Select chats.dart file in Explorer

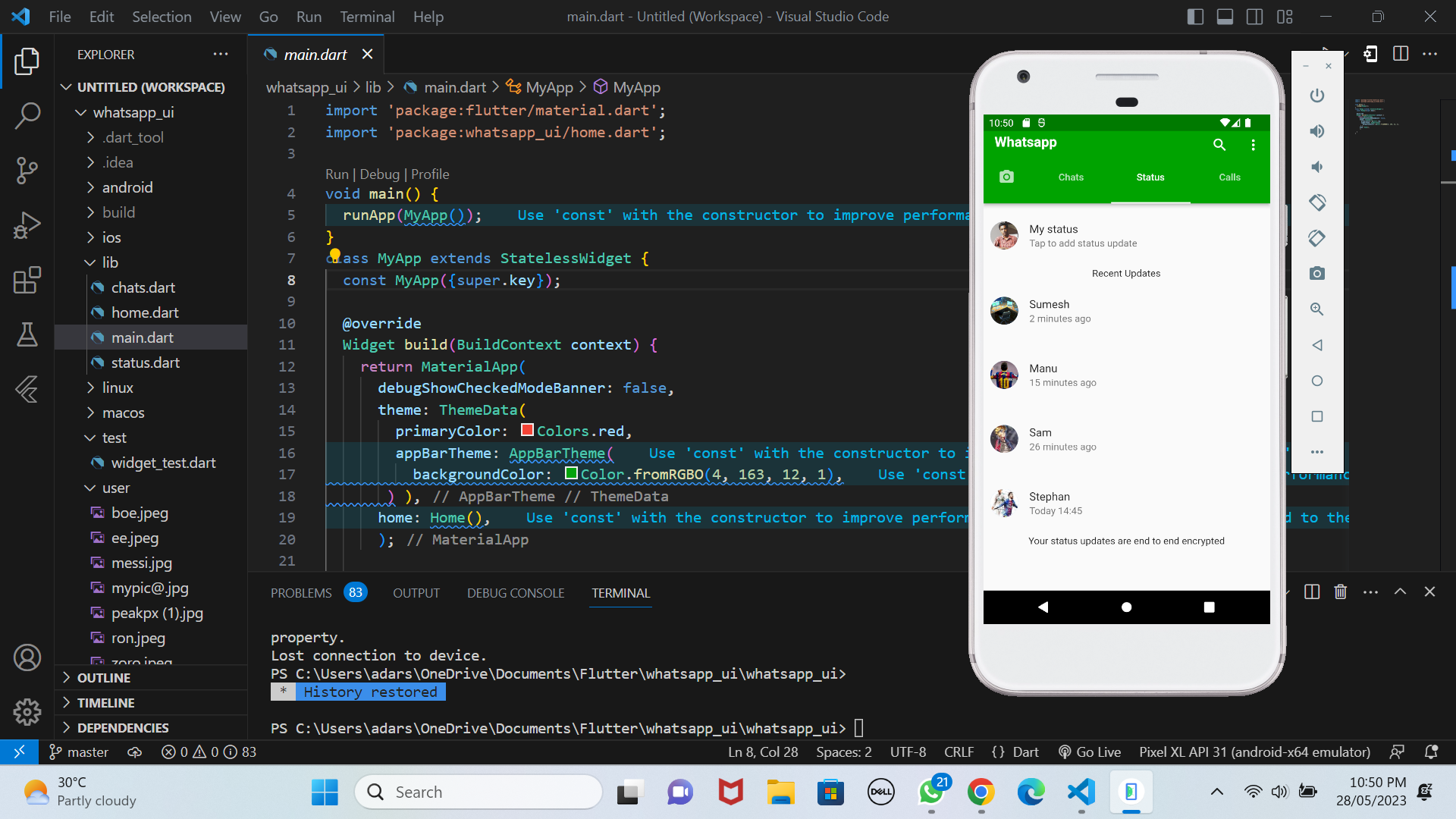pos(143,287)
